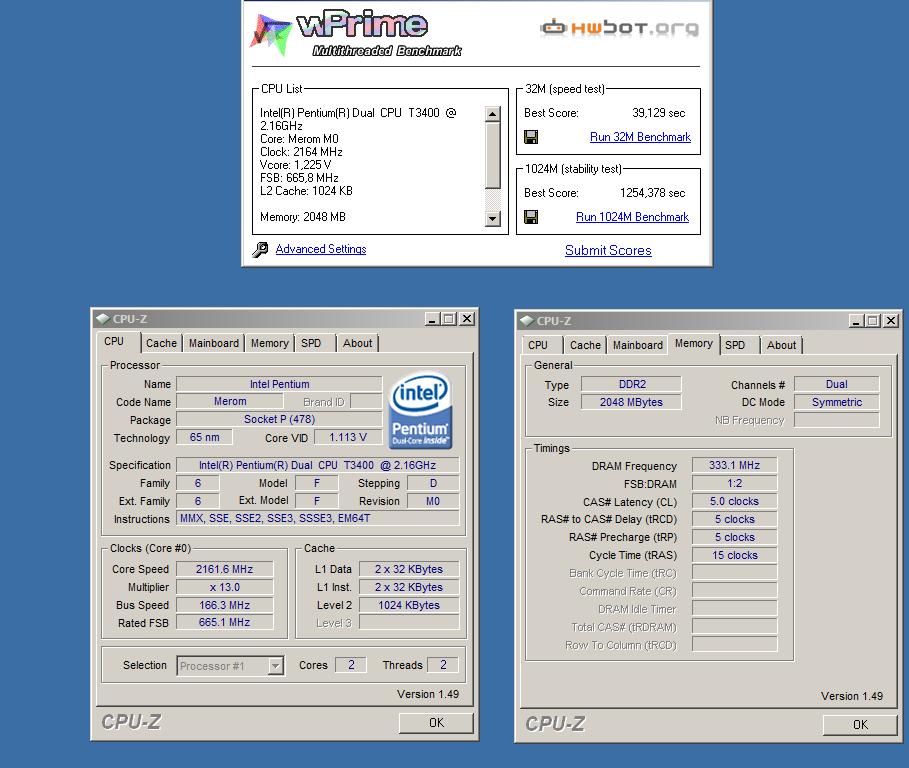909x768 pixels.
Task: Open Mainboard tab in right CPU-Z window
Action: (x=638, y=345)
